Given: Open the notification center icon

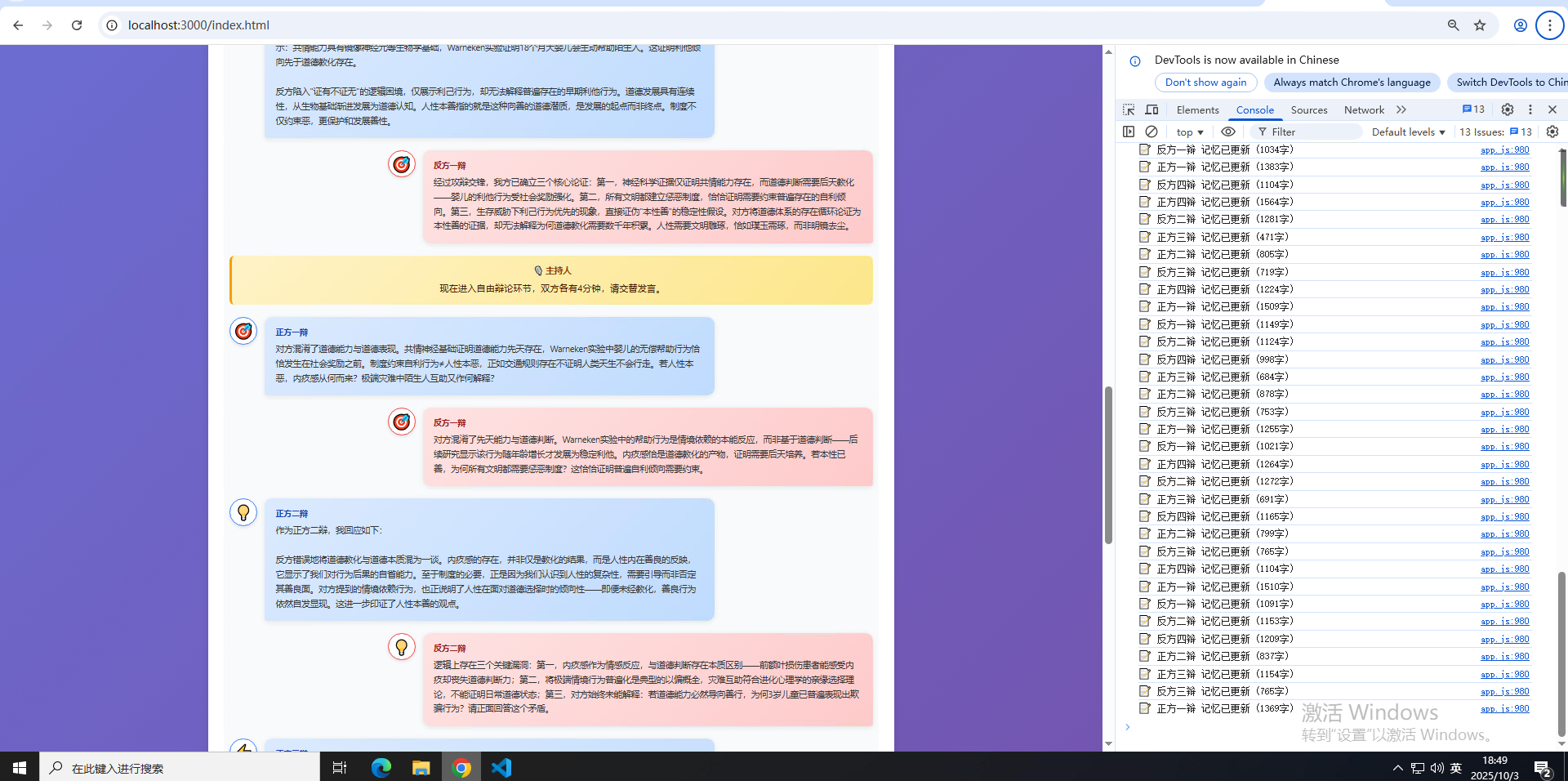Looking at the screenshot, I should 1543,768.
